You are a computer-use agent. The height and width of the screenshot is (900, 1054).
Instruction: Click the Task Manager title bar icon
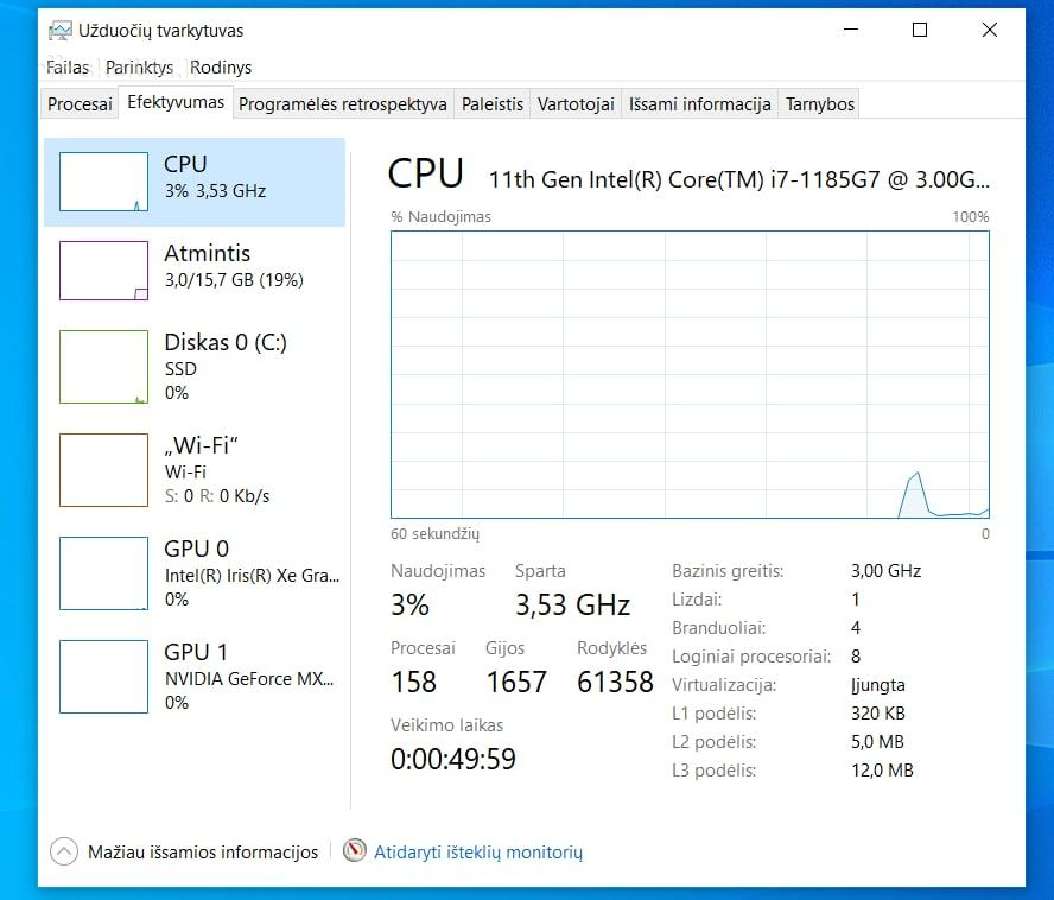[x=60, y=30]
